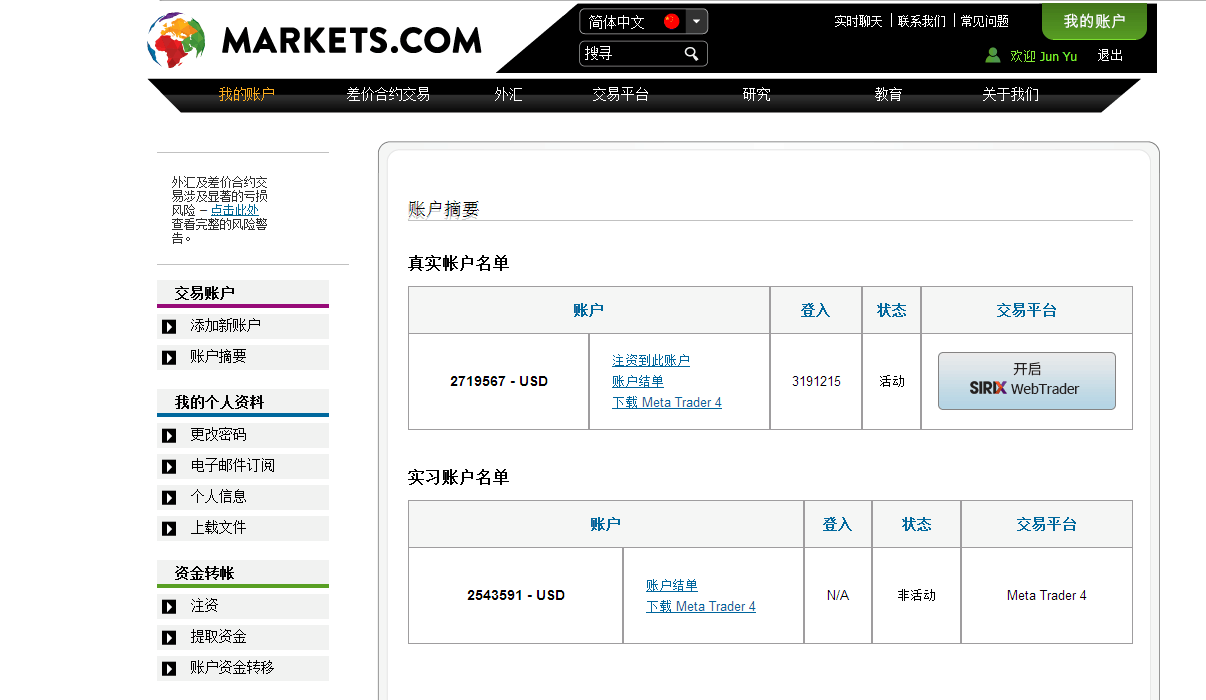
Task: Open the language dropdown arrow
Action: (x=697, y=21)
